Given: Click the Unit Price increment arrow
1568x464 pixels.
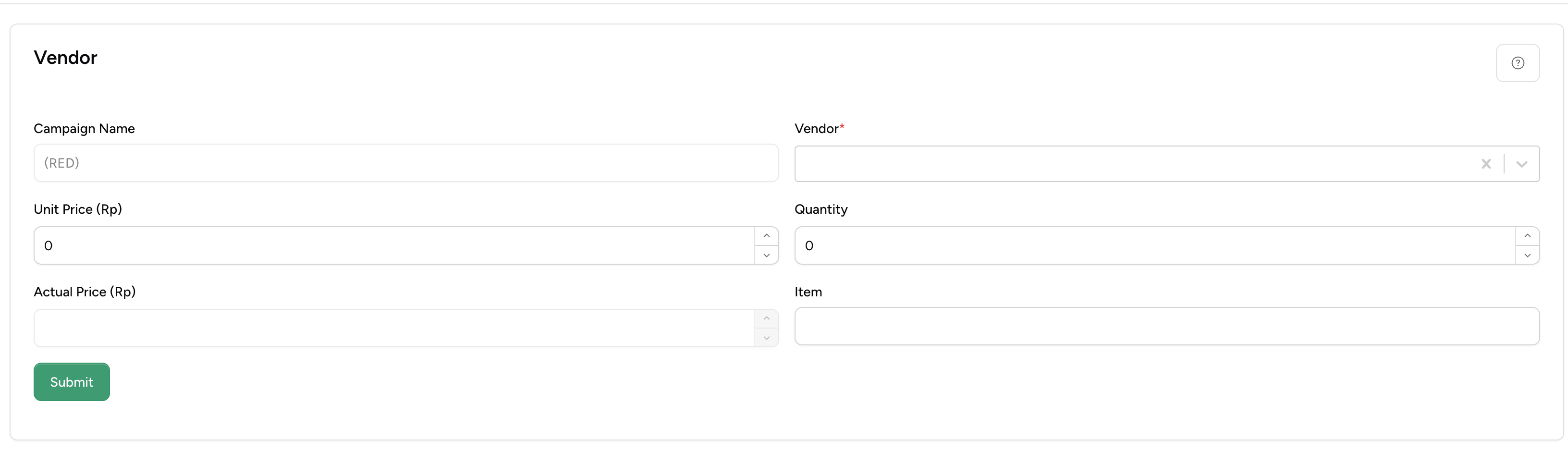Looking at the screenshot, I should pos(766,236).
